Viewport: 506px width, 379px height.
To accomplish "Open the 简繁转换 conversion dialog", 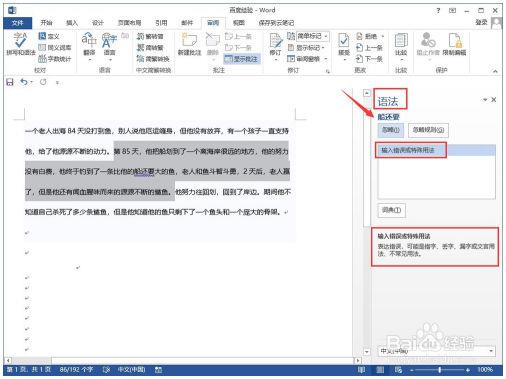I will click(153, 59).
